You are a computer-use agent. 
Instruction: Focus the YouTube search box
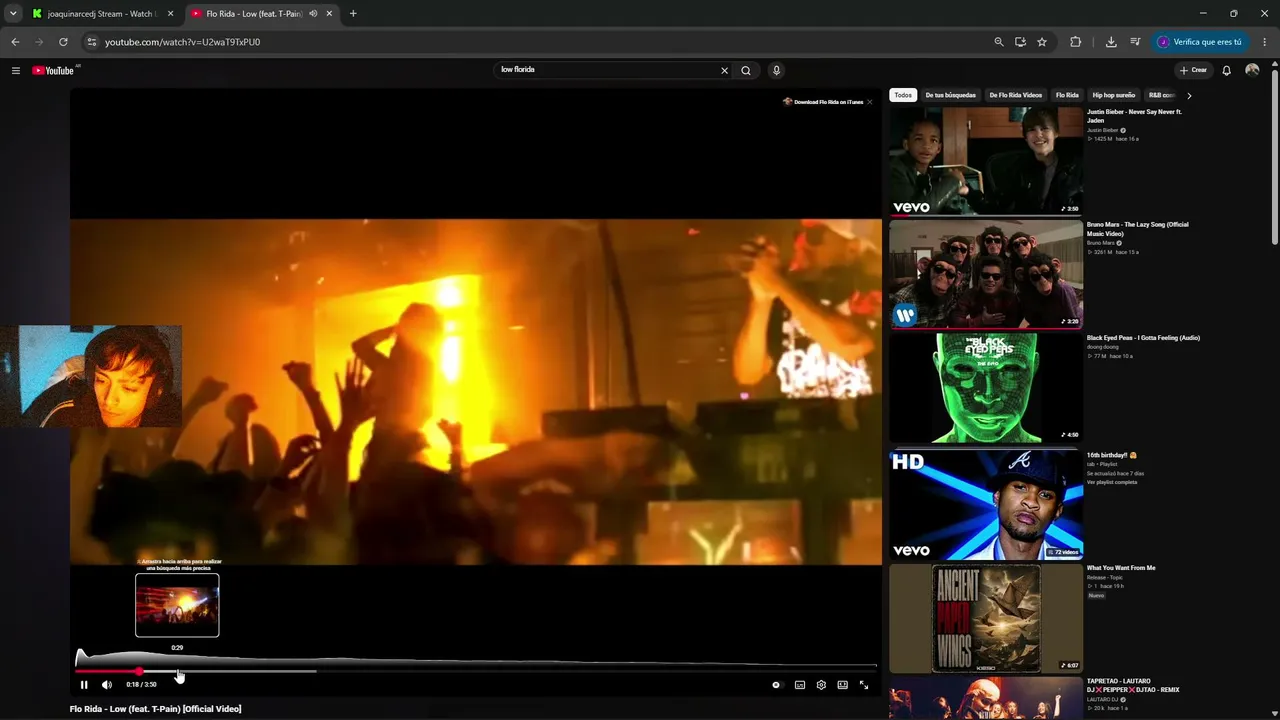(x=607, y=70)
